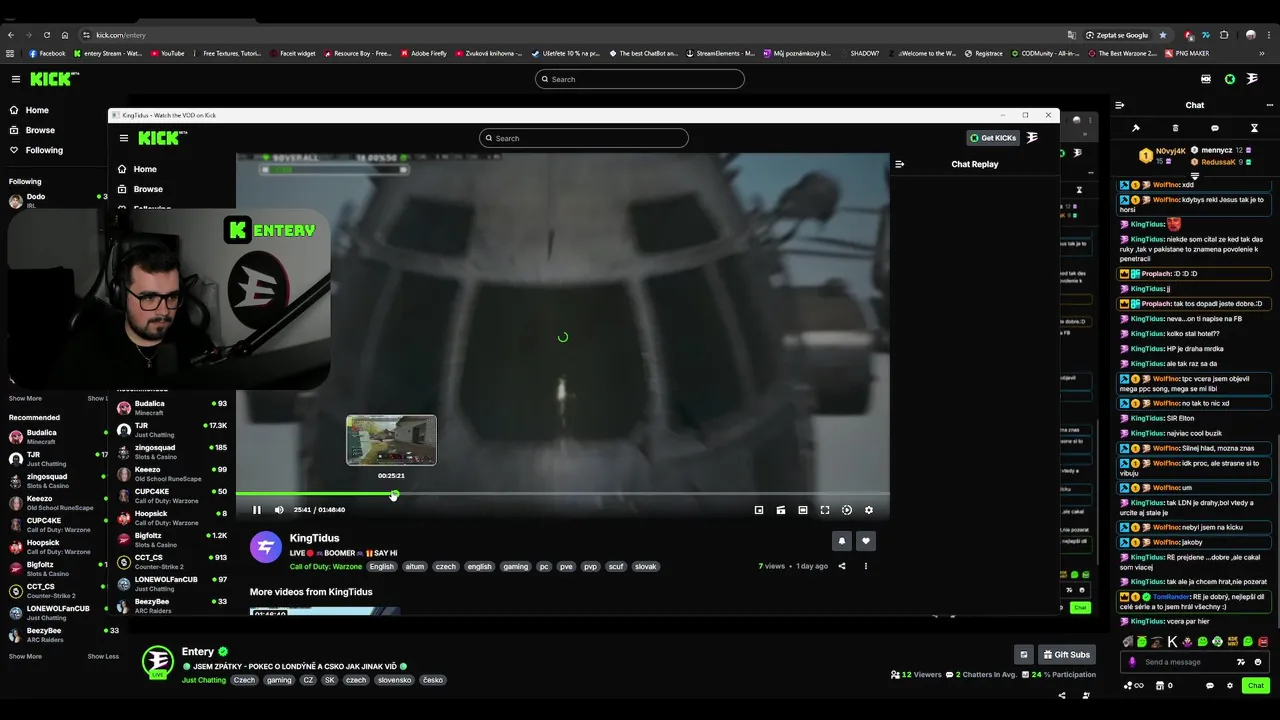Viewport: 1280px width, 720px height.
Task: Enable notifications bell for KingTidus
Action: click(842, 541)
